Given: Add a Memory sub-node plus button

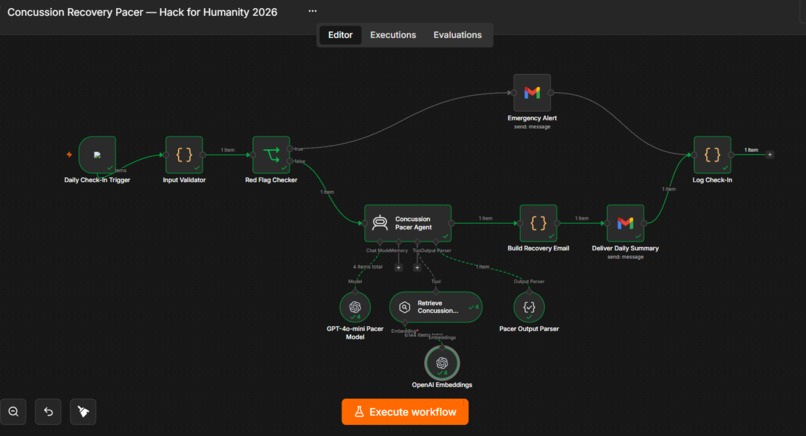Looking at the screenshot, I should tap(398, 267).
